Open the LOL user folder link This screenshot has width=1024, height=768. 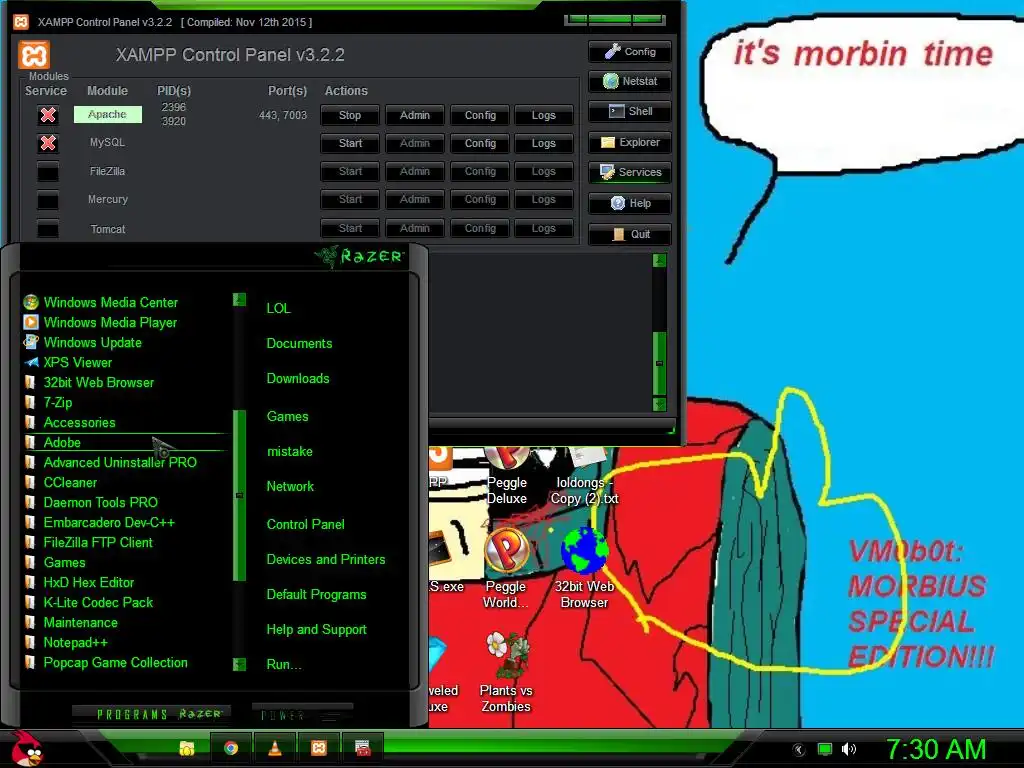(278, 308)
